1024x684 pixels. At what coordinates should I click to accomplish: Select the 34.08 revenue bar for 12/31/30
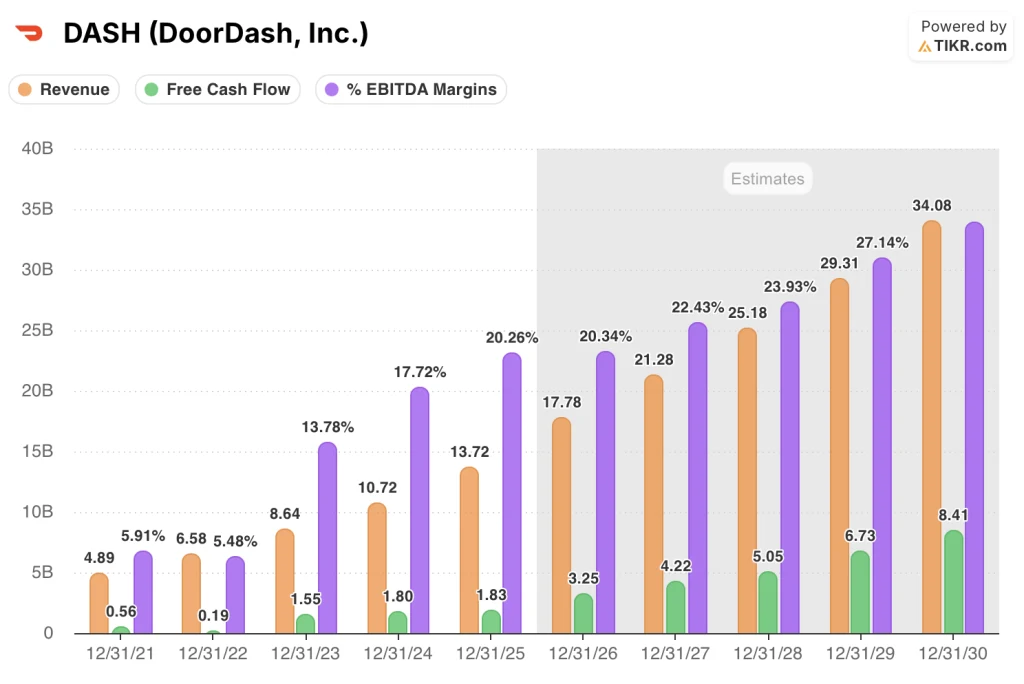pyautogui.click(x=931, y=427)
